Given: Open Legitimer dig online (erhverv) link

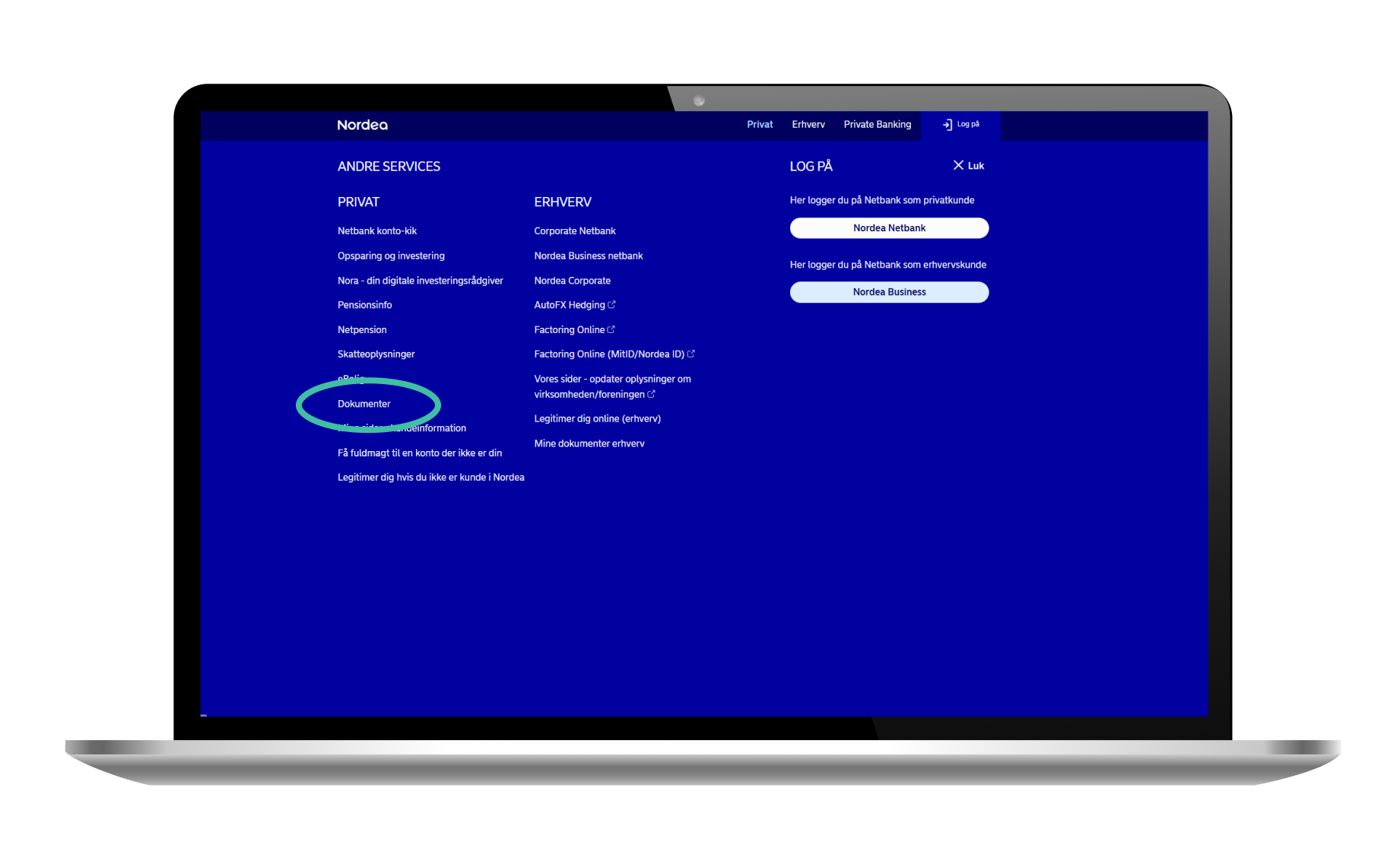Looking at the screenshot, I should coord(598,419).
